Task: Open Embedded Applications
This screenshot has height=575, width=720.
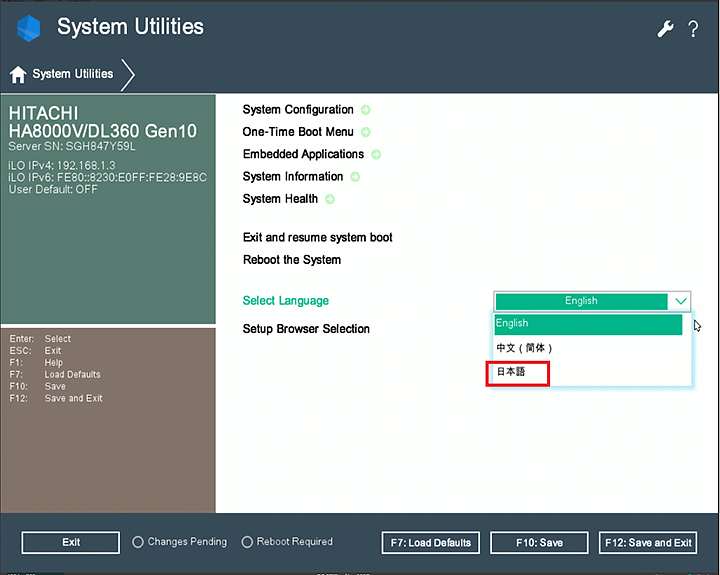Action: [x=303, y=154]
